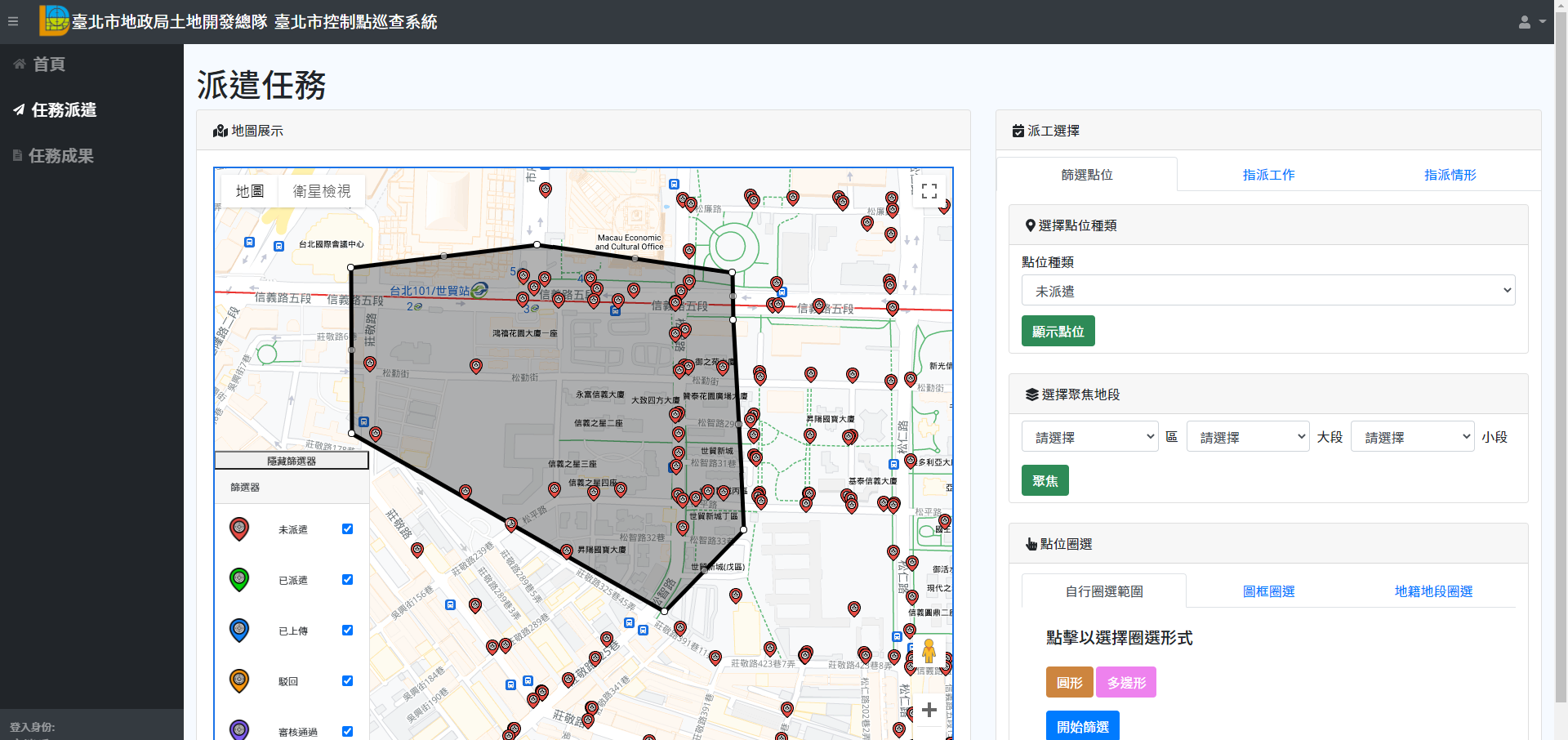Switch map to 衛星檢視 view
Viewport: 1568px width, 740px height.
pyautogui.click(x=322, y=191)
